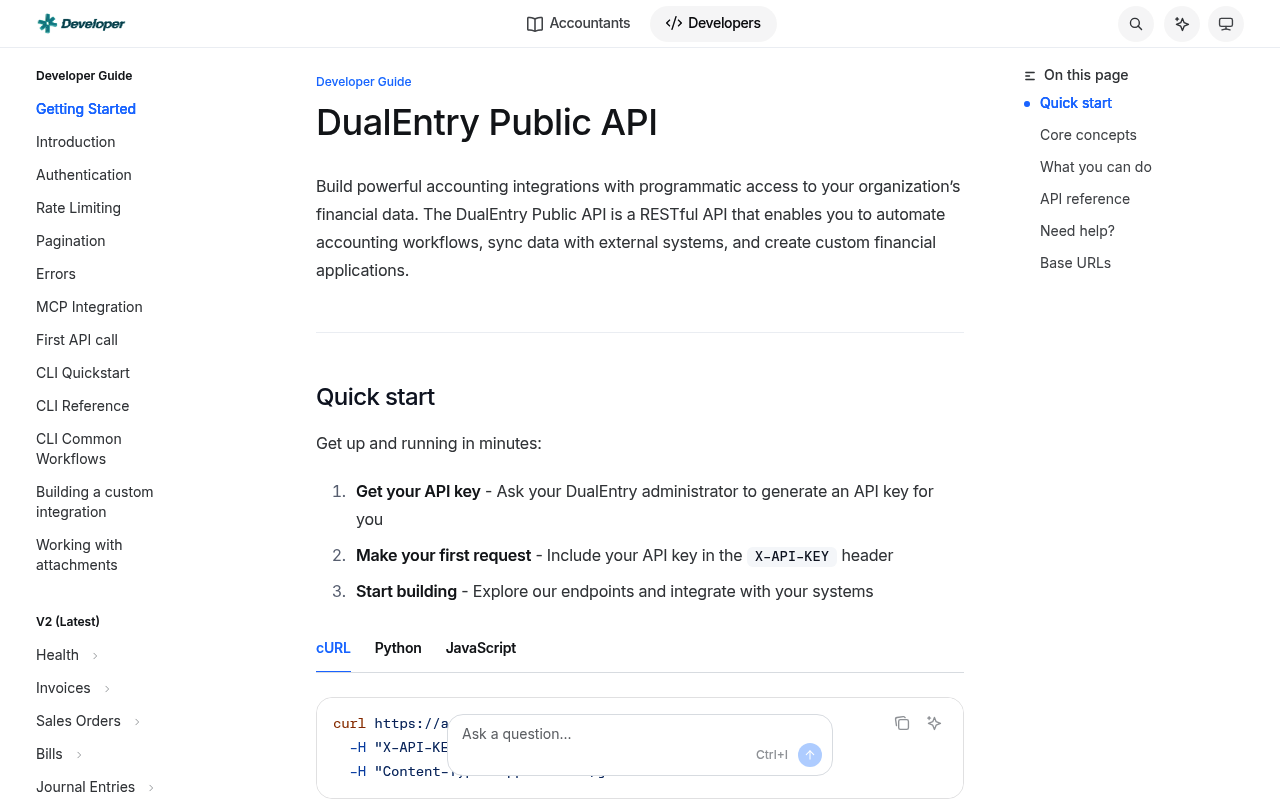
Task: Toggle the theme monitor icon button
Action: (1226, 24)
